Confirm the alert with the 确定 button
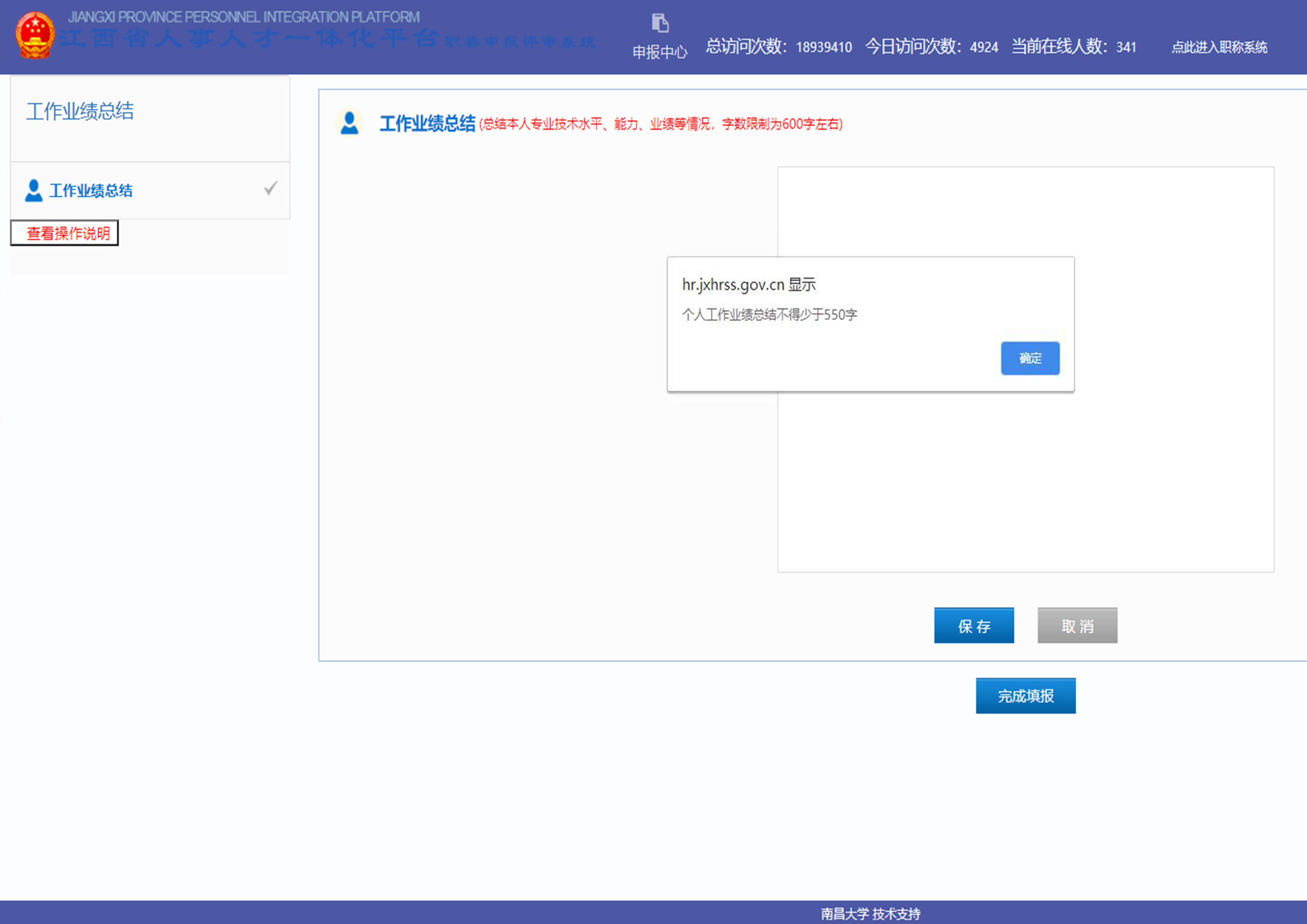1307x924 pixels. (x=1030, y=358)
